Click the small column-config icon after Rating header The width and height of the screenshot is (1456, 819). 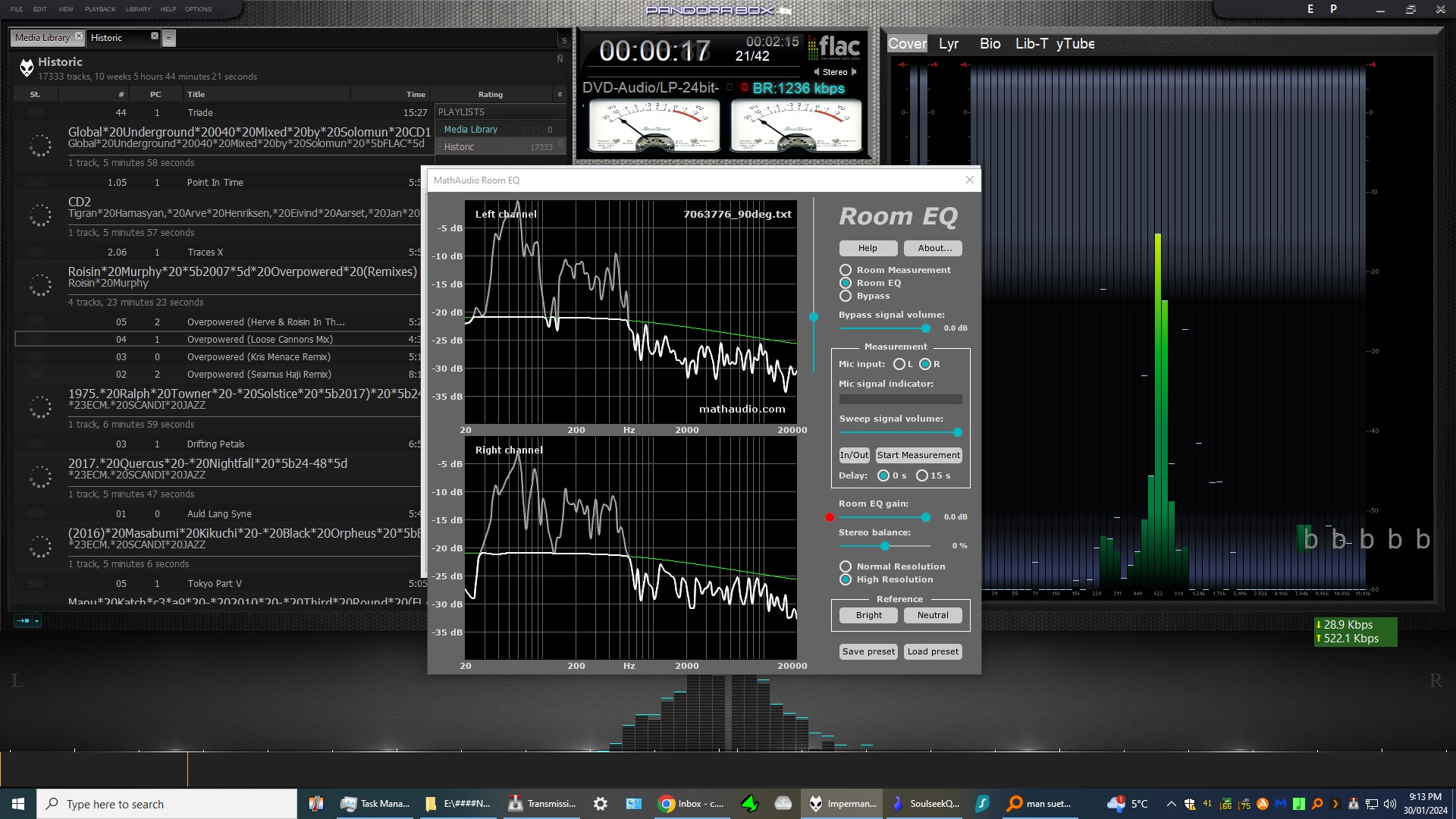coord(560,94)
